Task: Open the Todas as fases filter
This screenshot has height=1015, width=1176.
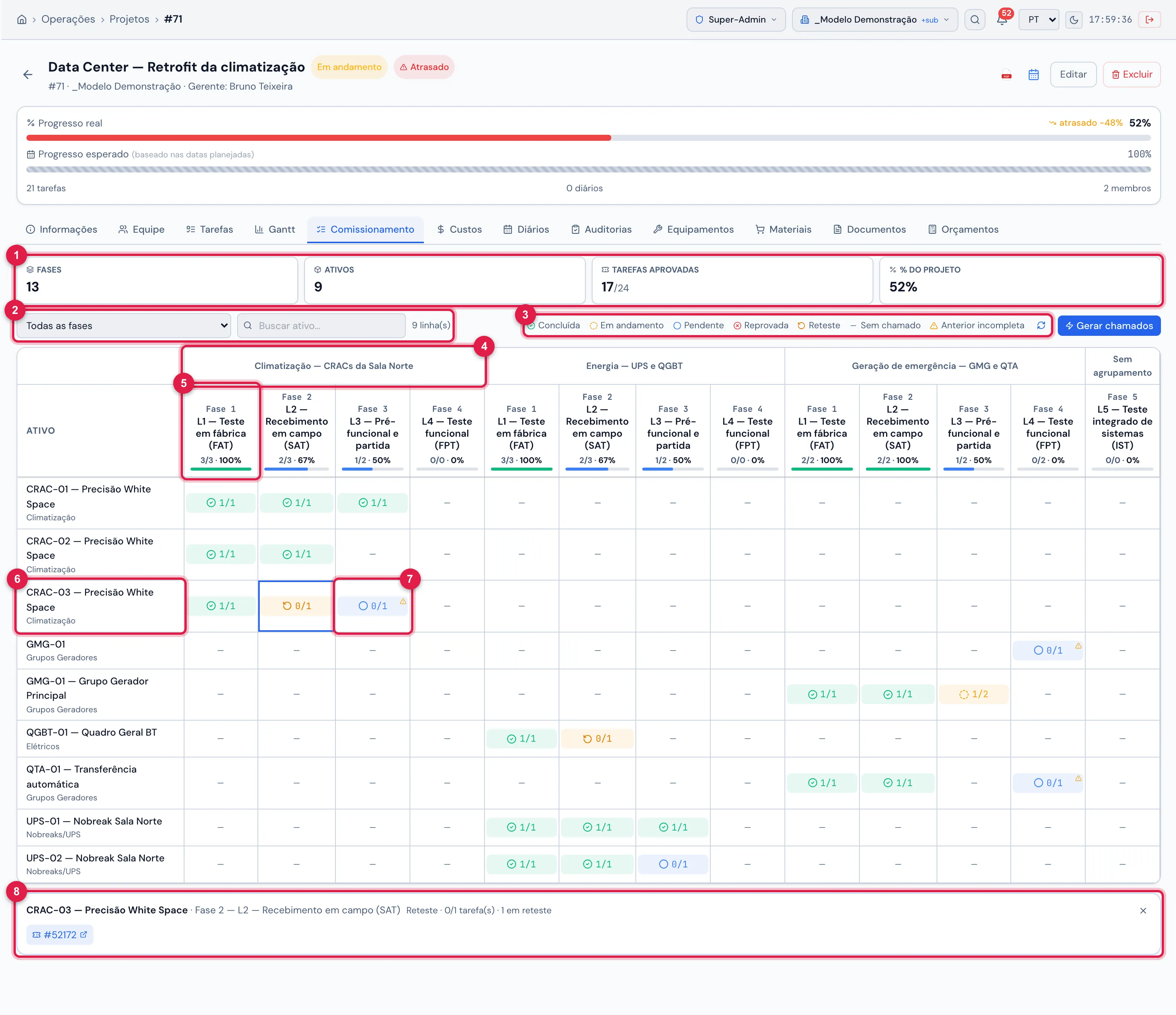Action: [124, 326]
